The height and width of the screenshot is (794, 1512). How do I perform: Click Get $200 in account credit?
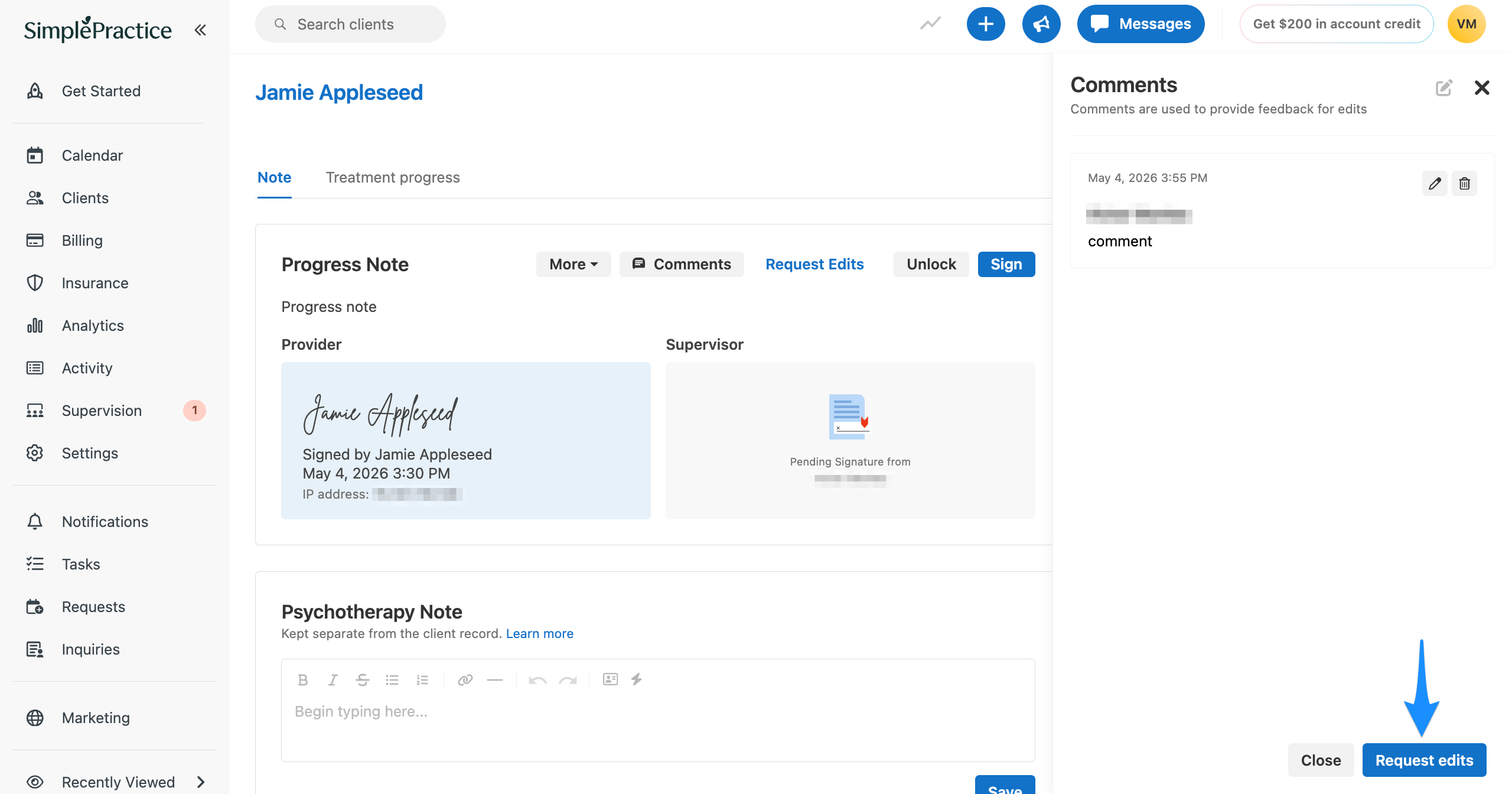[1337, 24]
